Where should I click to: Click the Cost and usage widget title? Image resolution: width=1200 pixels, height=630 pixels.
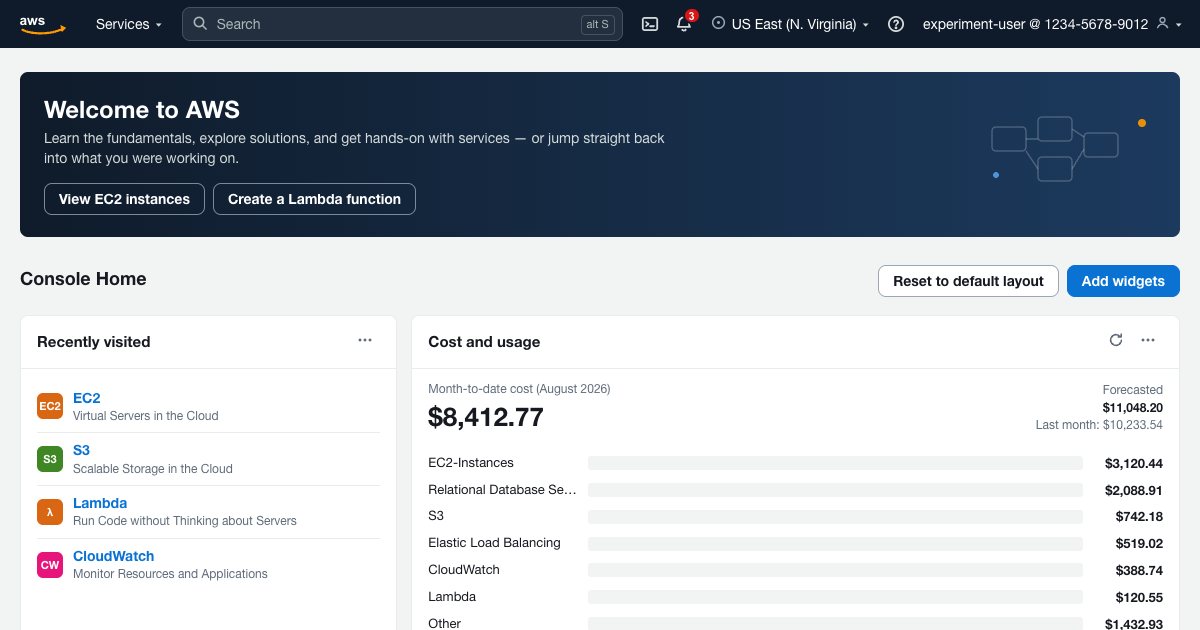[x=484, y=342]
